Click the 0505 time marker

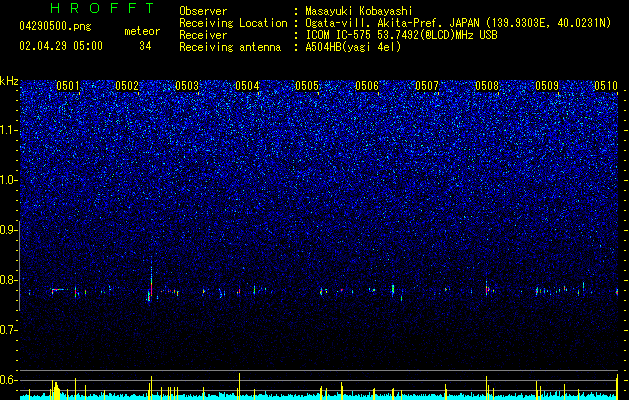click(307, 86)
